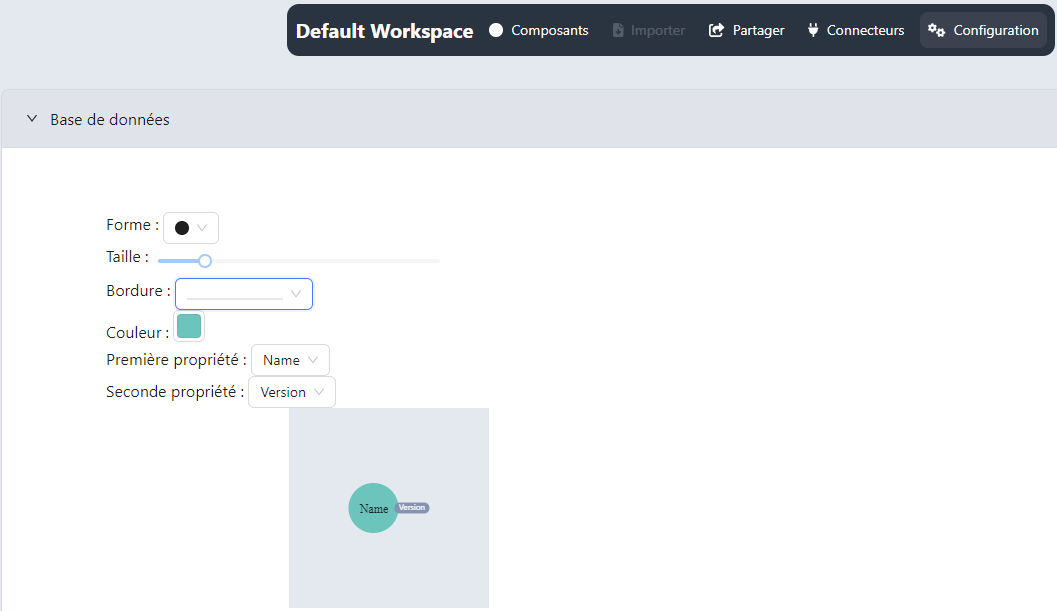The width and height of the screenshot is (1057, 611).
Task: Click the circle icon beside Composants
Action: tap(496, 30)
